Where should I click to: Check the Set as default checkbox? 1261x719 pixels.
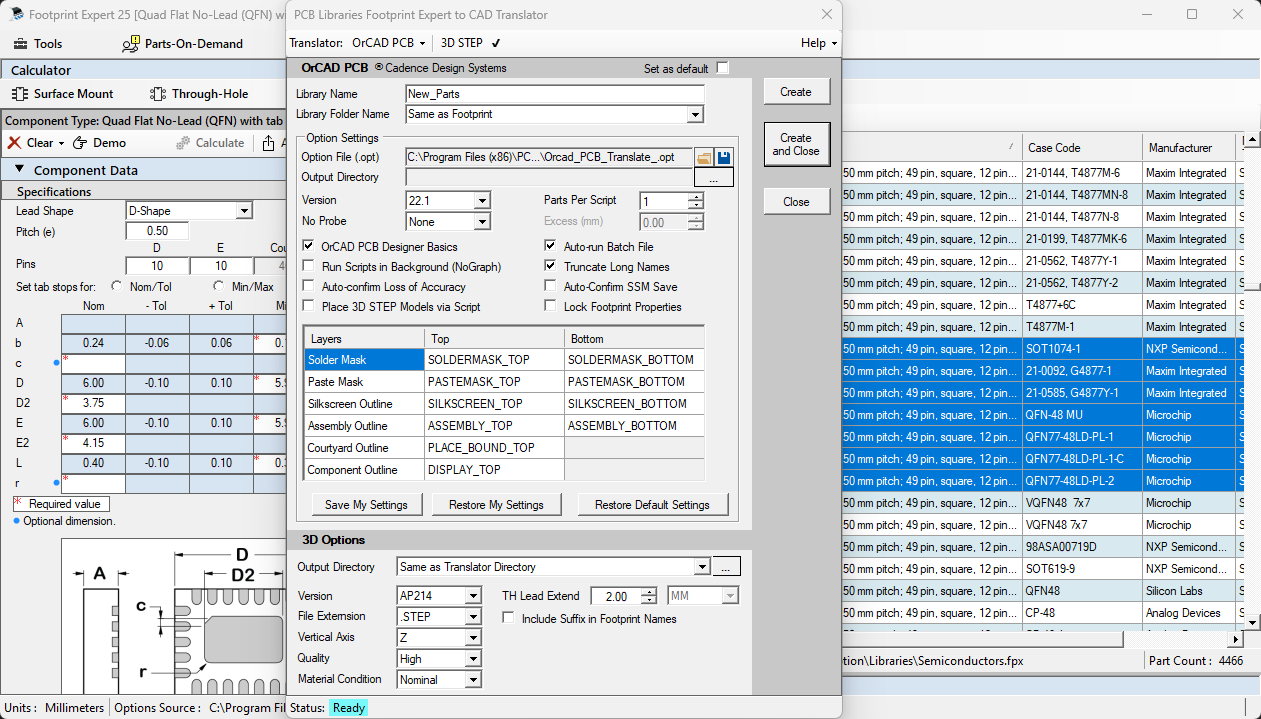pyautogui.click(x=723, y=68)
